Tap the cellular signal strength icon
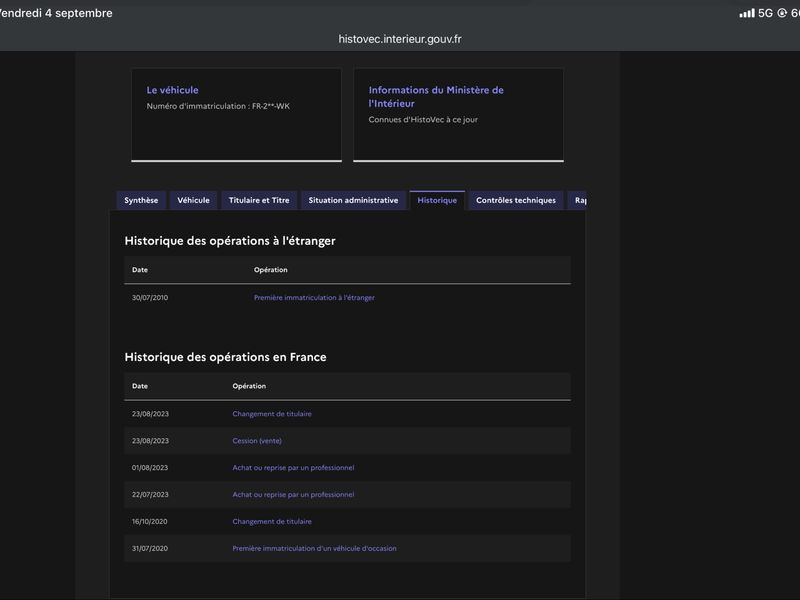Viewport: 800px width, 600px height. coord(747,13)
